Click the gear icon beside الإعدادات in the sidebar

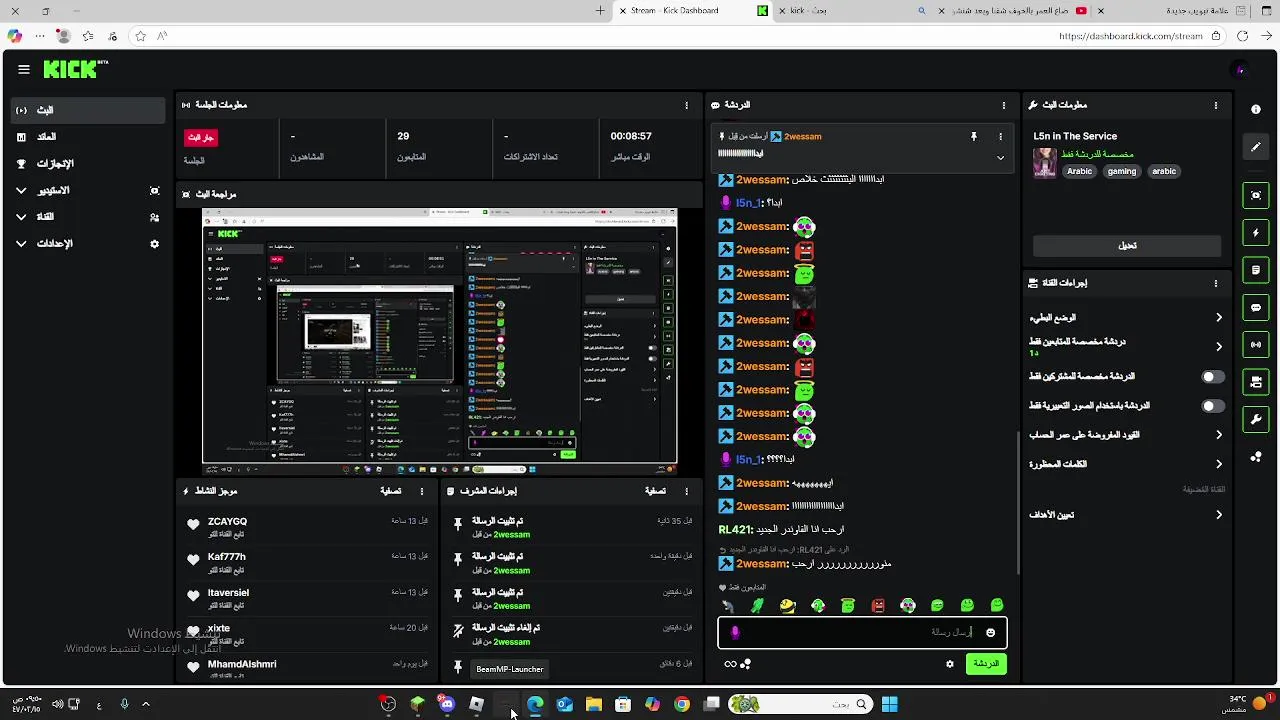click(x=154, y=244)
